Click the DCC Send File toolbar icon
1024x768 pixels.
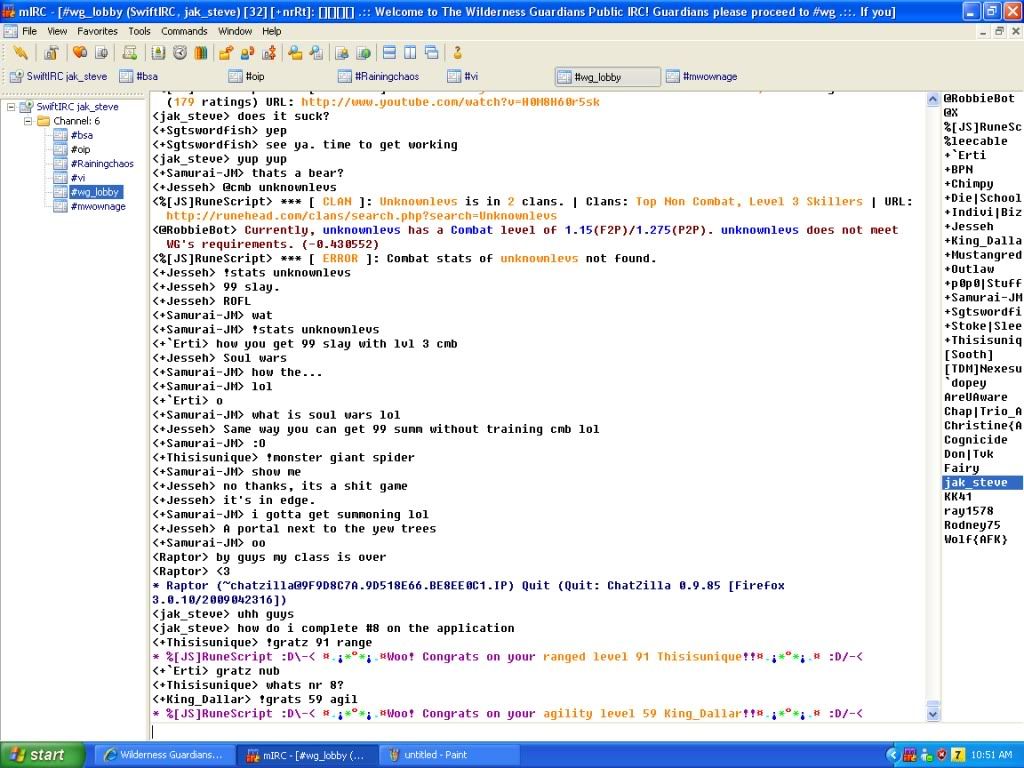[226, 53]
